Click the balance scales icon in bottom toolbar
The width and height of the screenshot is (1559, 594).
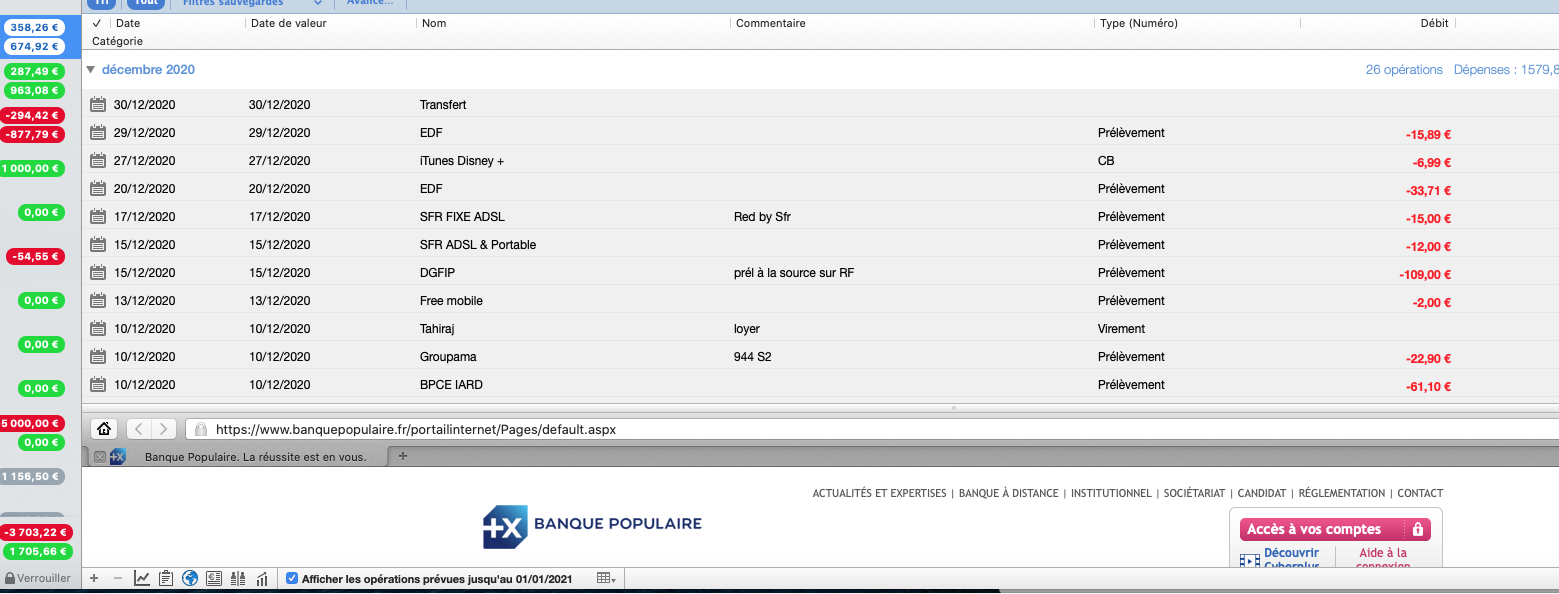[x=238, y=578]
